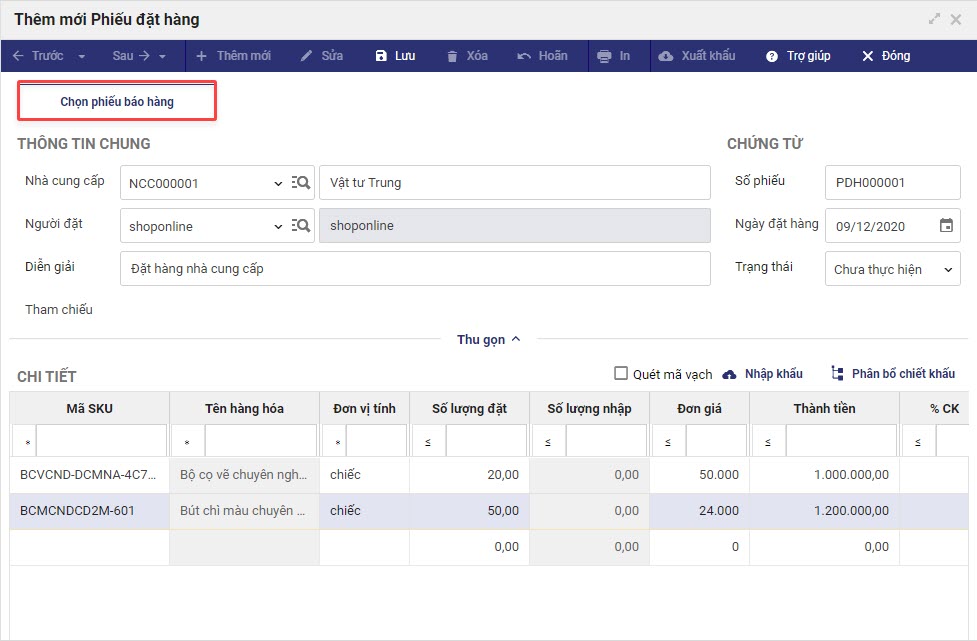Screen dimensions: 977x641
Task: Click the search icon beside Nhà cung cấp
Action: [x=301, y=183]
